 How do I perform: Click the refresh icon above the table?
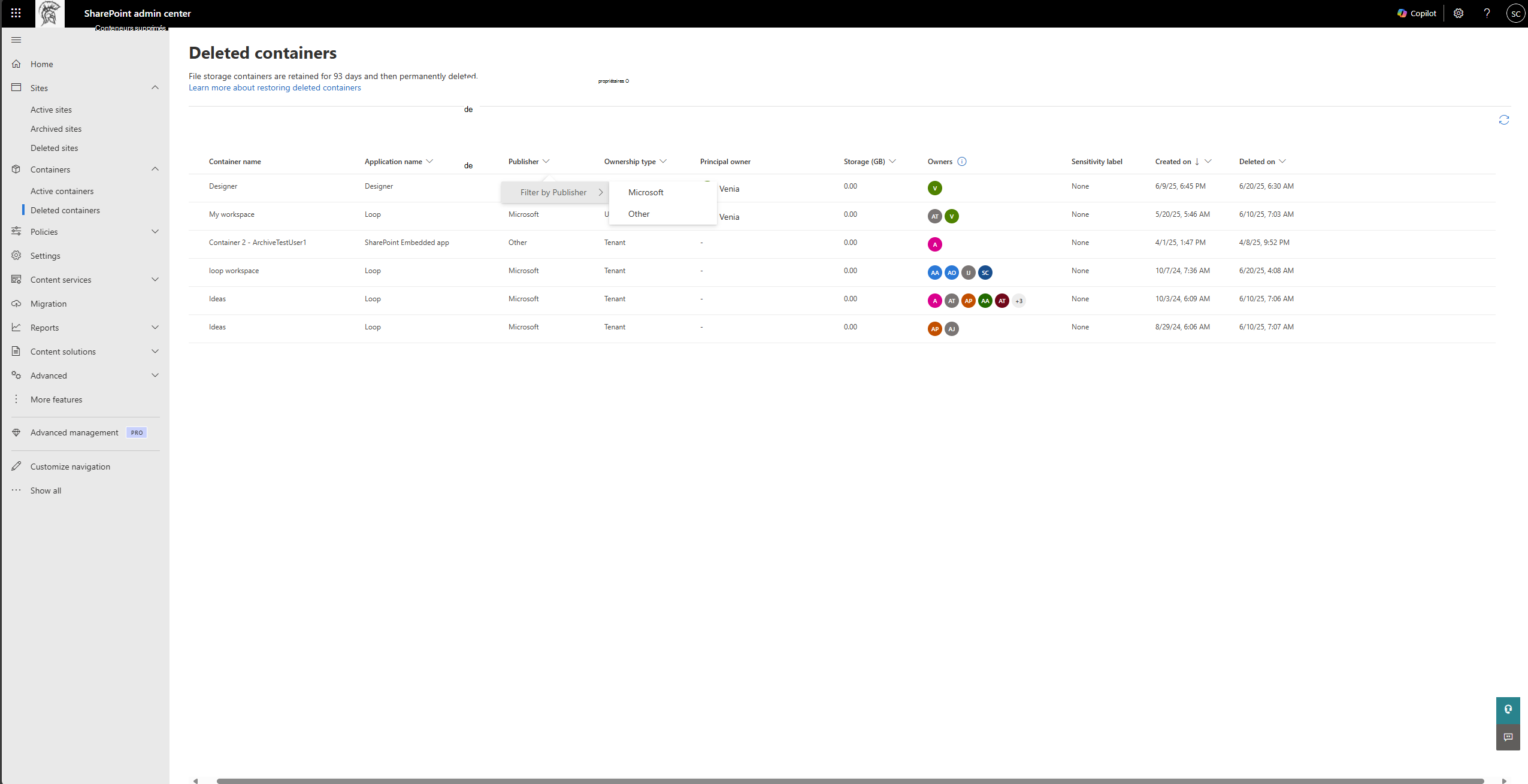tap(1503, 120)
